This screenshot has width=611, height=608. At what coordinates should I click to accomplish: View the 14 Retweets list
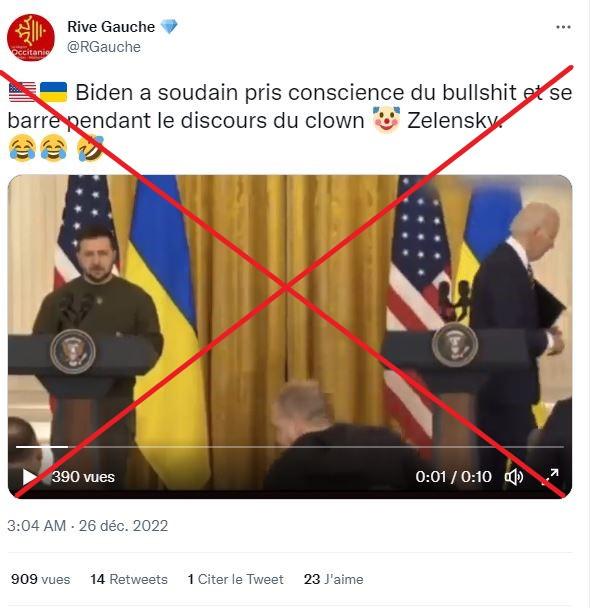[x=129, y=579]
